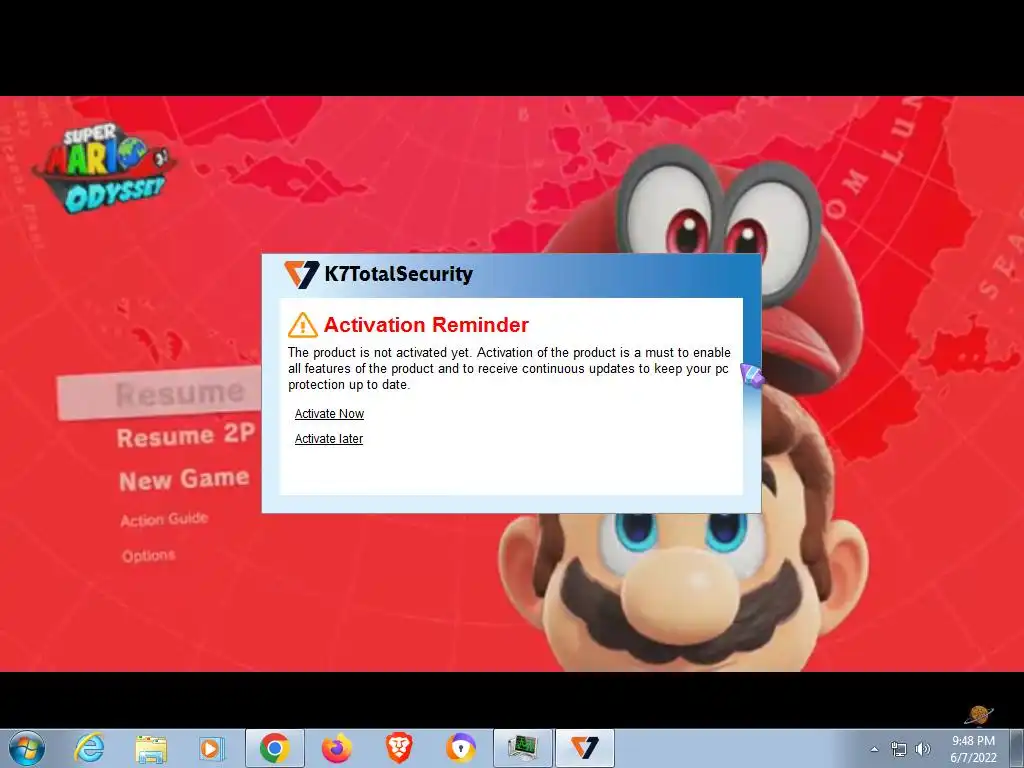Click the Activate Now link
1024x768 pixels.
pos(329,413)
